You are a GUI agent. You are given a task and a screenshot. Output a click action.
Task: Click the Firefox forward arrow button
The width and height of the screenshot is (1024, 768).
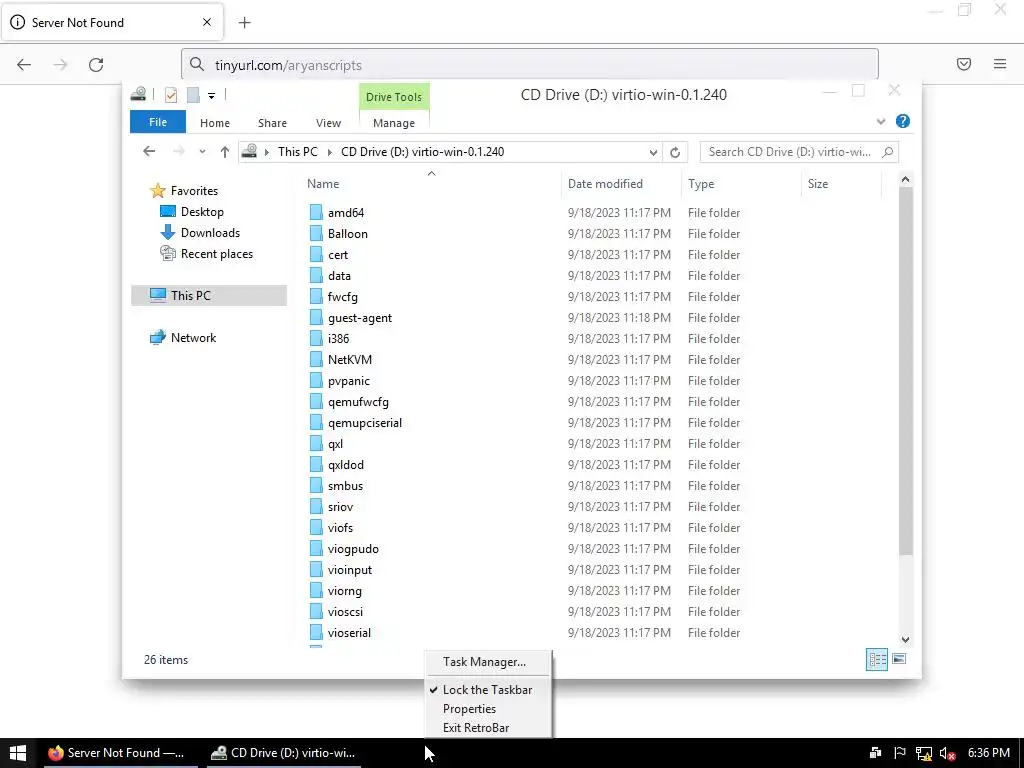point(60,65)
